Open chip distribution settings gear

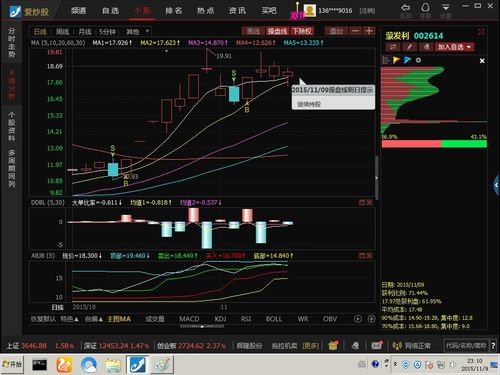pyautogui.click(x=418, y=60)
